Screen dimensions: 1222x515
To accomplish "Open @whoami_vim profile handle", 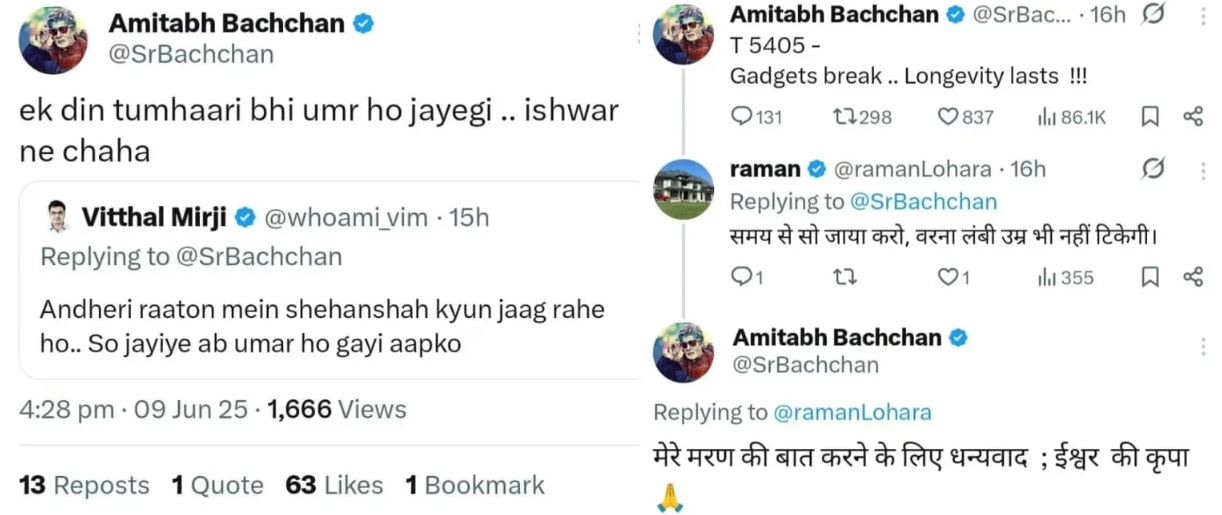I will click(344, 218).
